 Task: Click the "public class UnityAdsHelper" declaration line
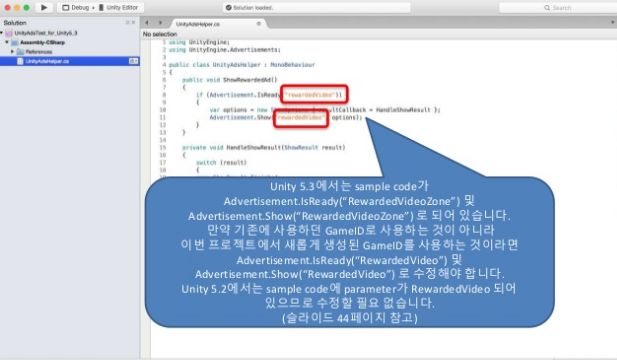click(x=242, y=65)
